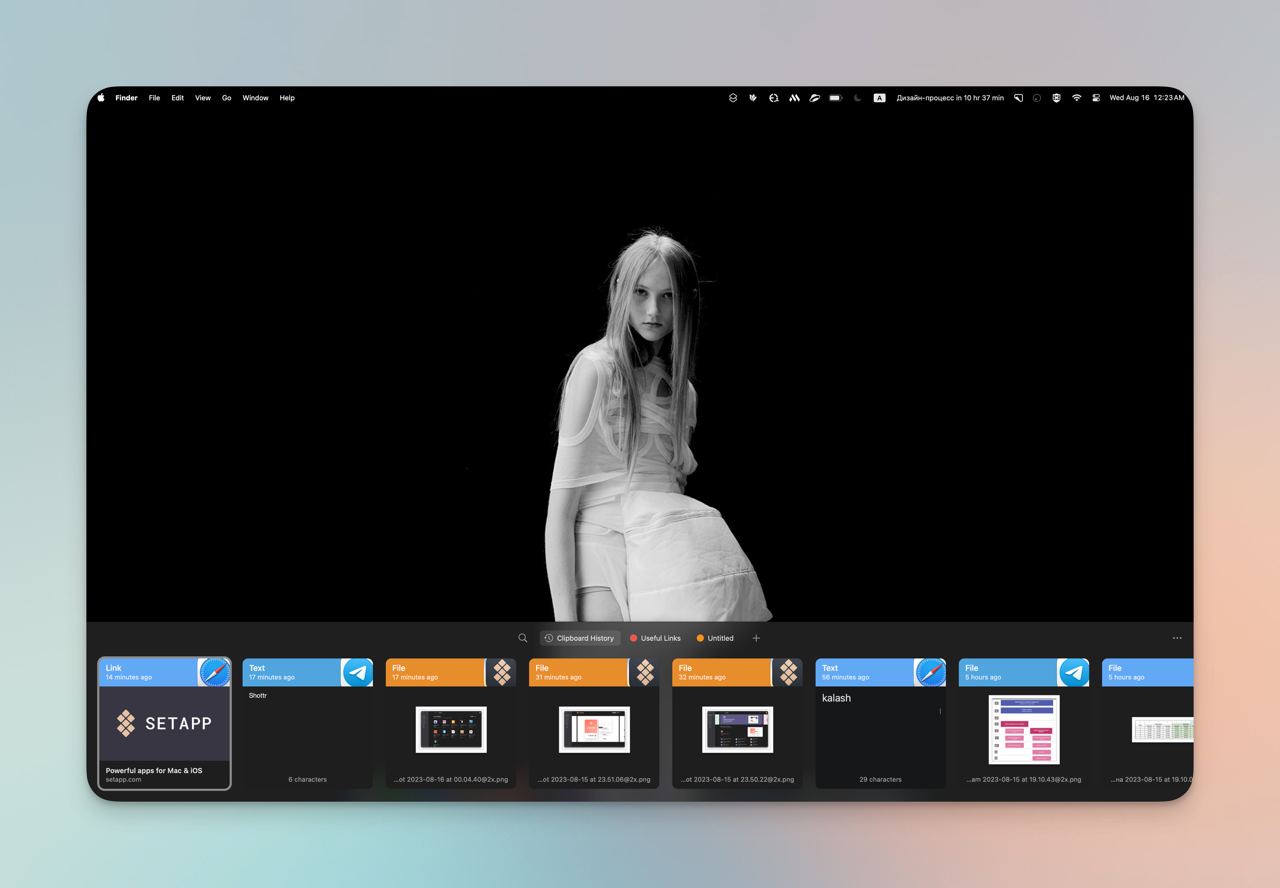
Task: Open Control Center from the menu bar
Action: [x=1096, y=98]
